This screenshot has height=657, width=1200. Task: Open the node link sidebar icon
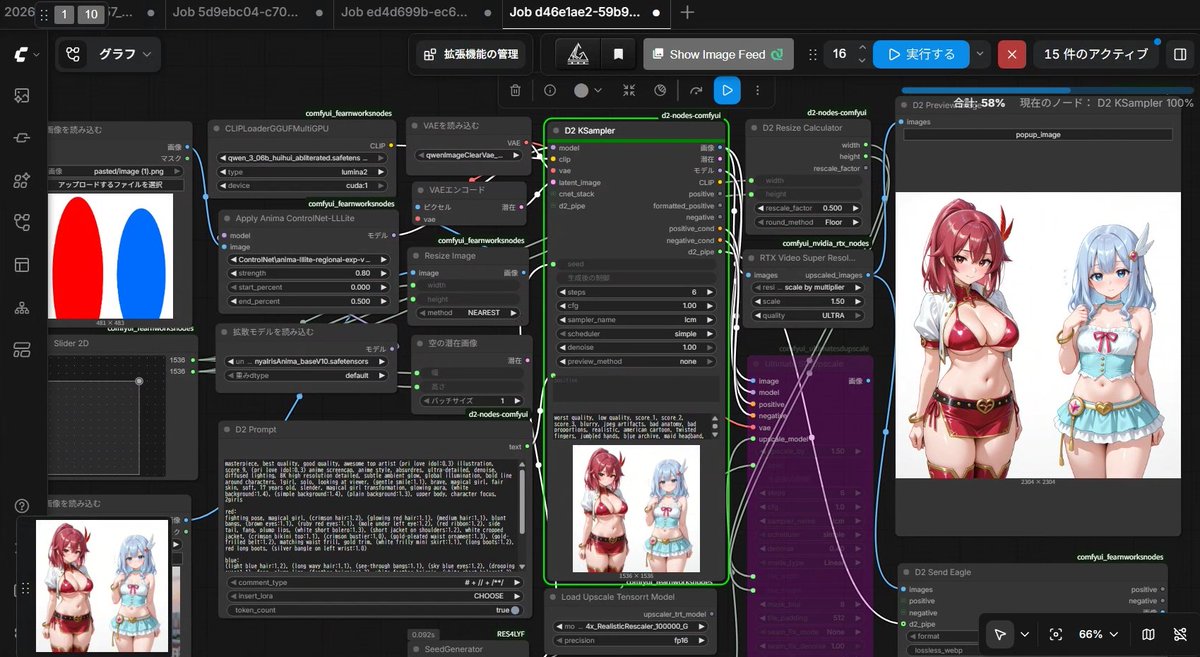tap(22, 138)
